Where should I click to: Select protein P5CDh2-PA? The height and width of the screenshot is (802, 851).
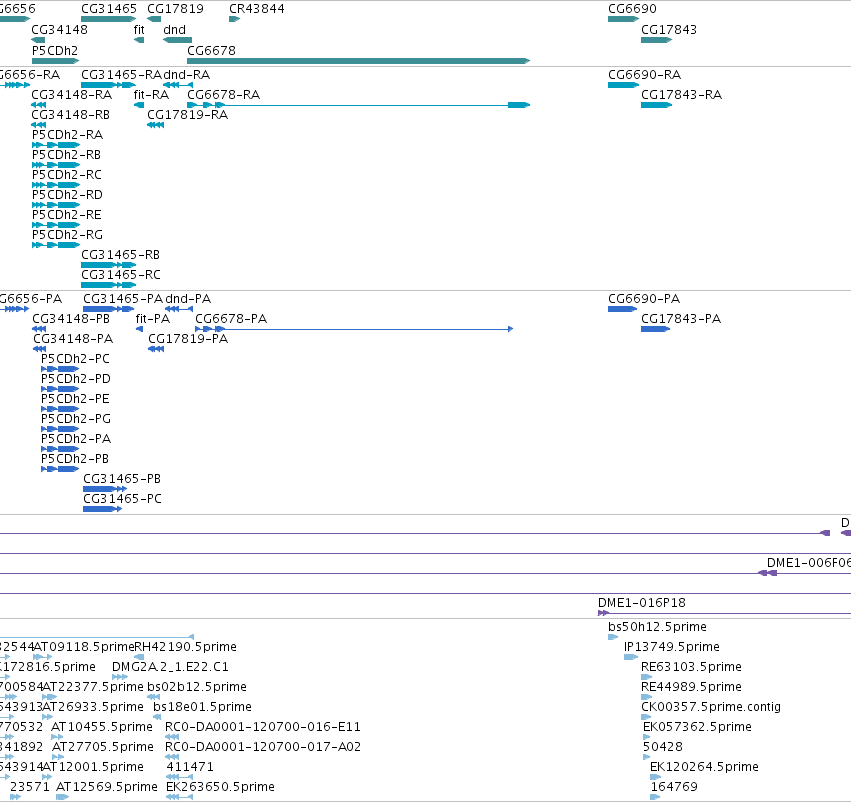76,439
